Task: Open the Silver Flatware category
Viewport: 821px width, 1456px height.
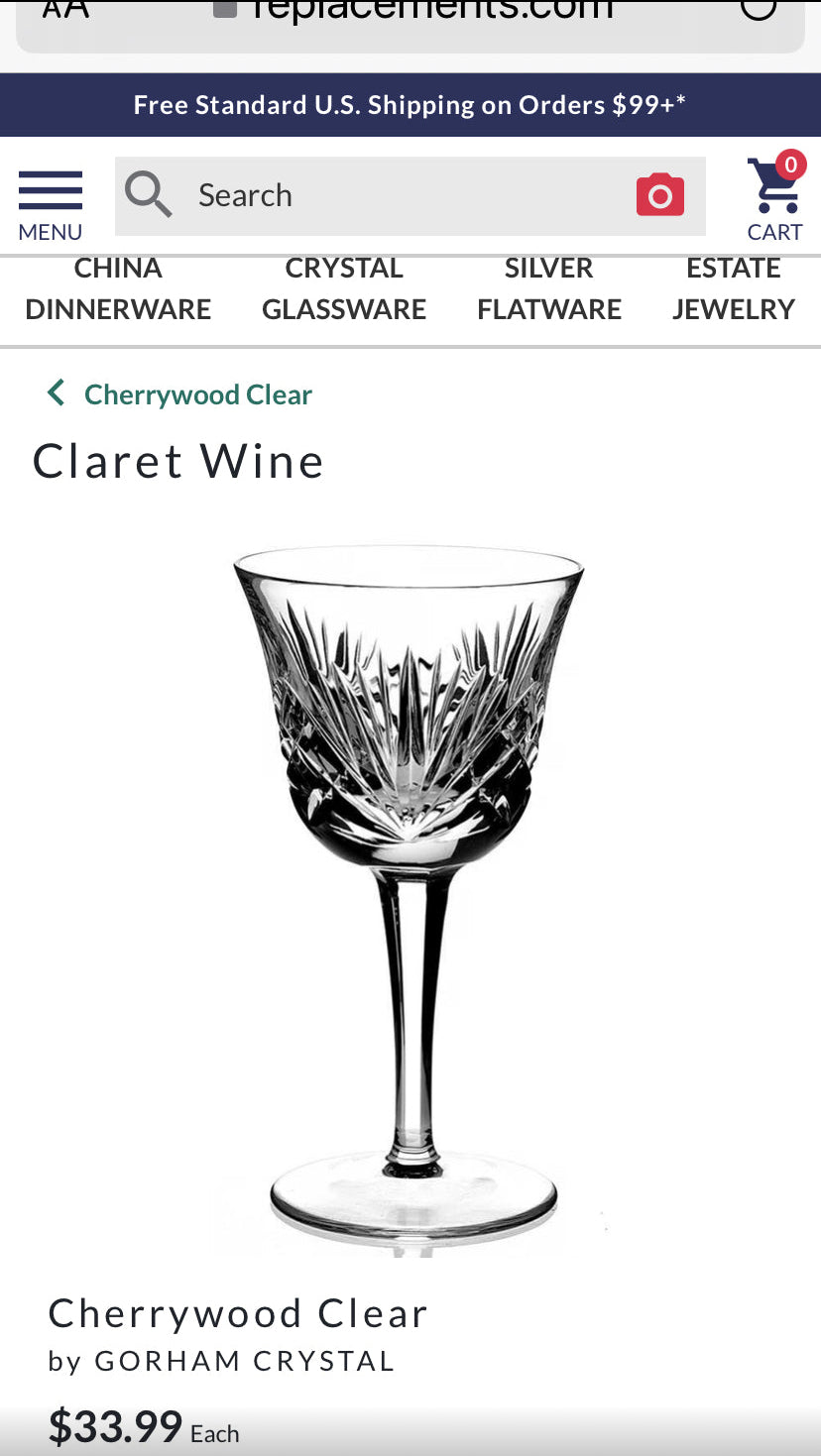Action: (549, 289)
